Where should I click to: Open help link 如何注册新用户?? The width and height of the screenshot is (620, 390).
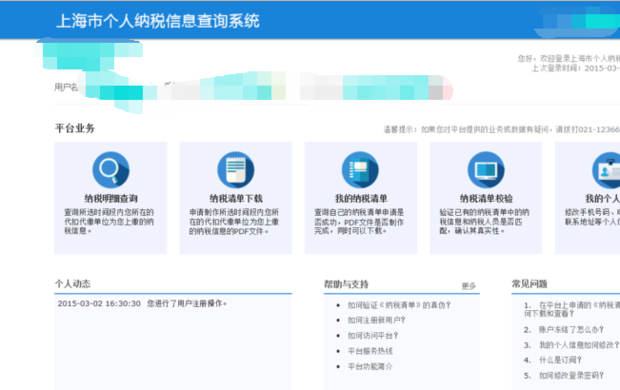[x=376, y=320]
